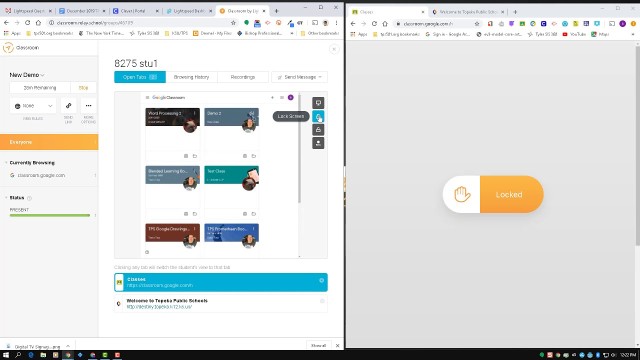Close the Welcome to Topeka Public Schools tab row
This screenshot has width=640, height=360.
coord(322,301)
